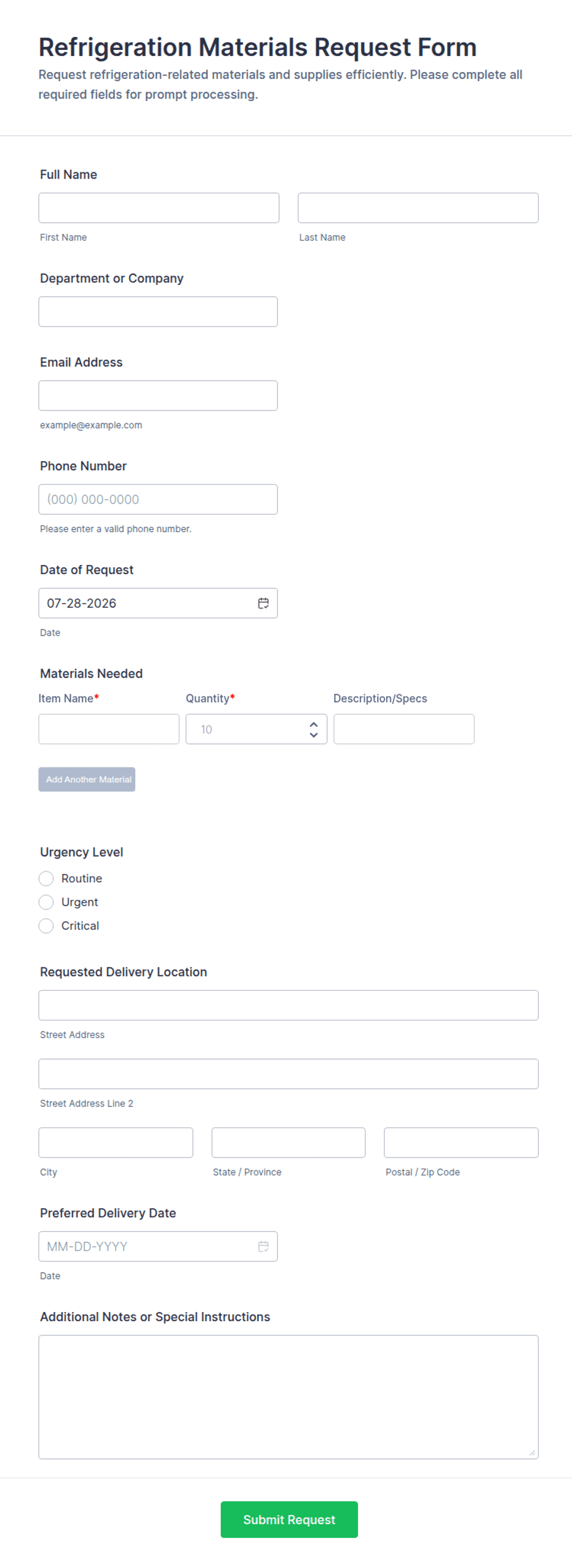Select the Routine urgency option

pos(46,878)
